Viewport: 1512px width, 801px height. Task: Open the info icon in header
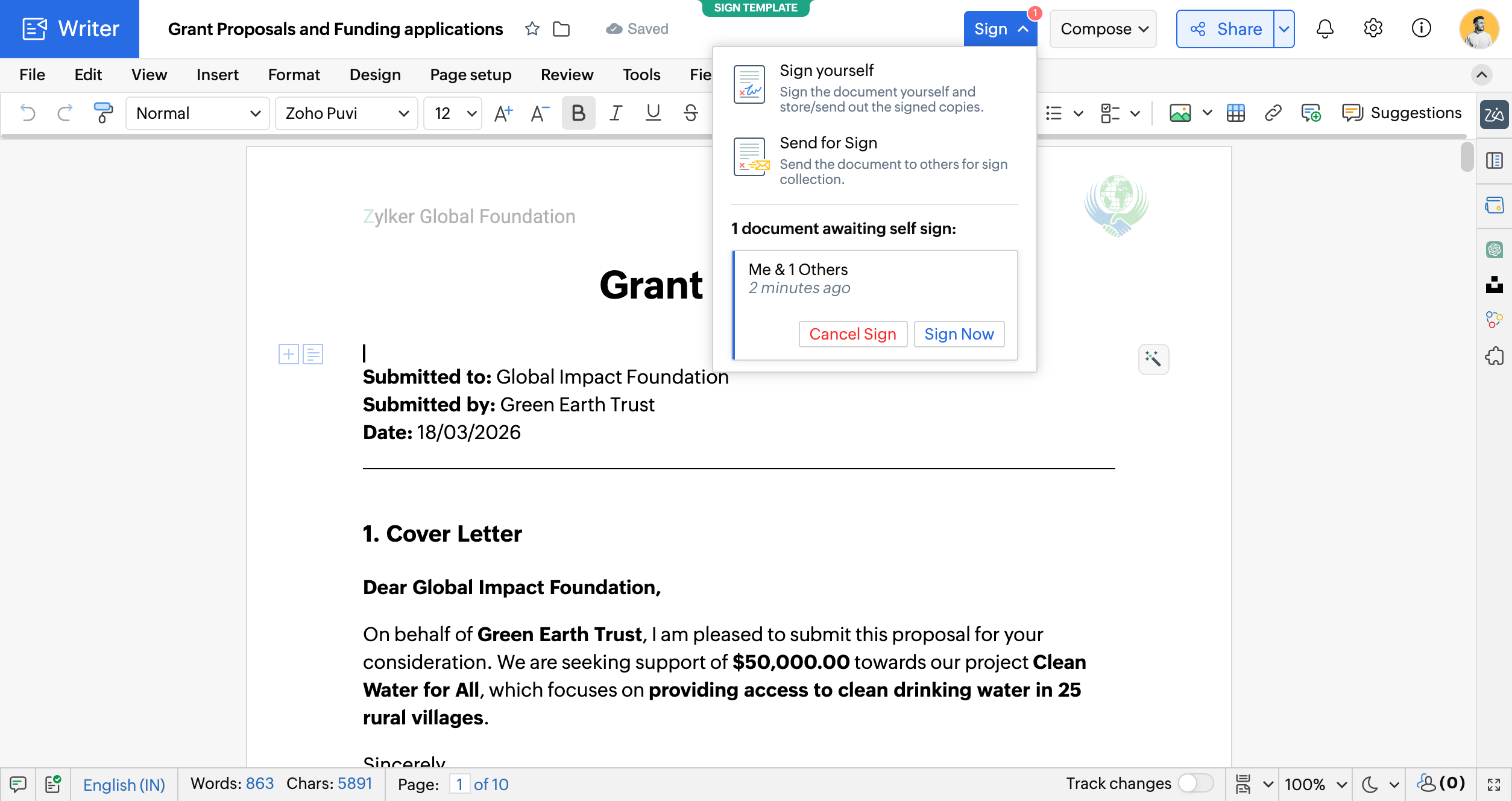[1421, 28]
